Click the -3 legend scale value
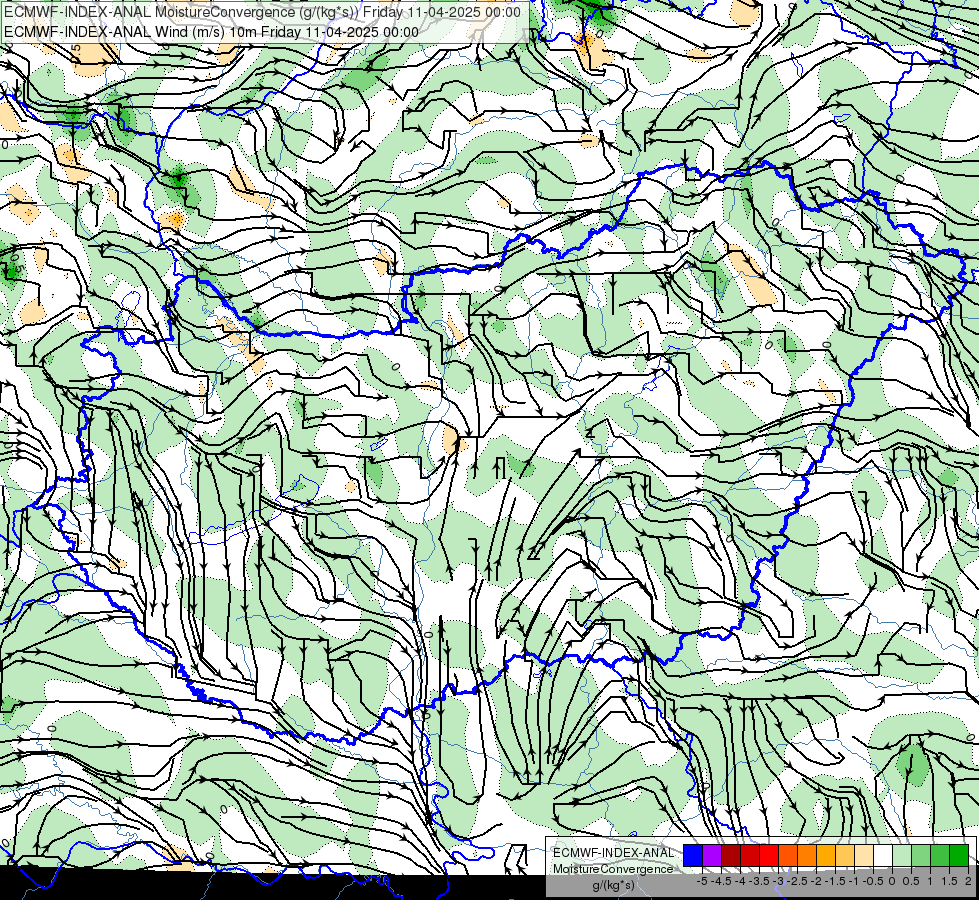979x900 pixels. [778, 881]
